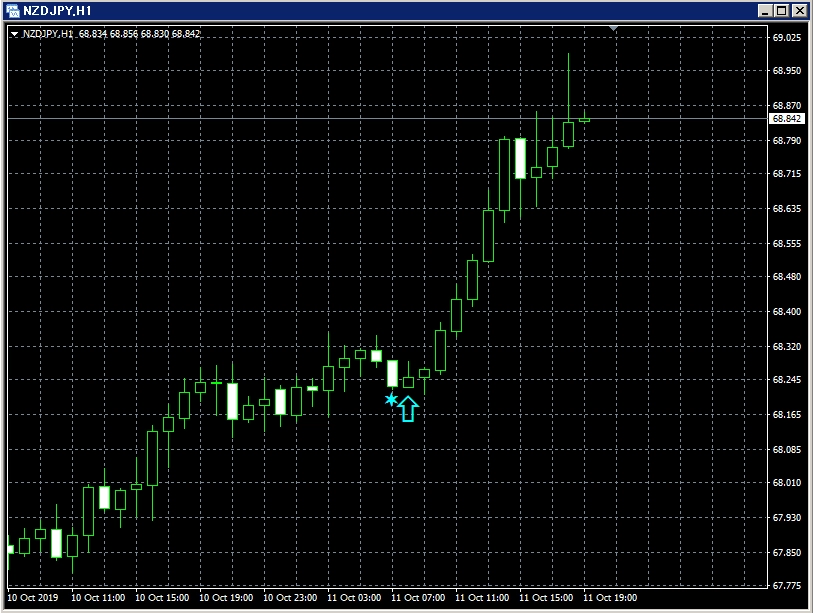Click the 68.245 price scale label
The height and width of the screenshot is (613, 813).
(x=787, y=380)
